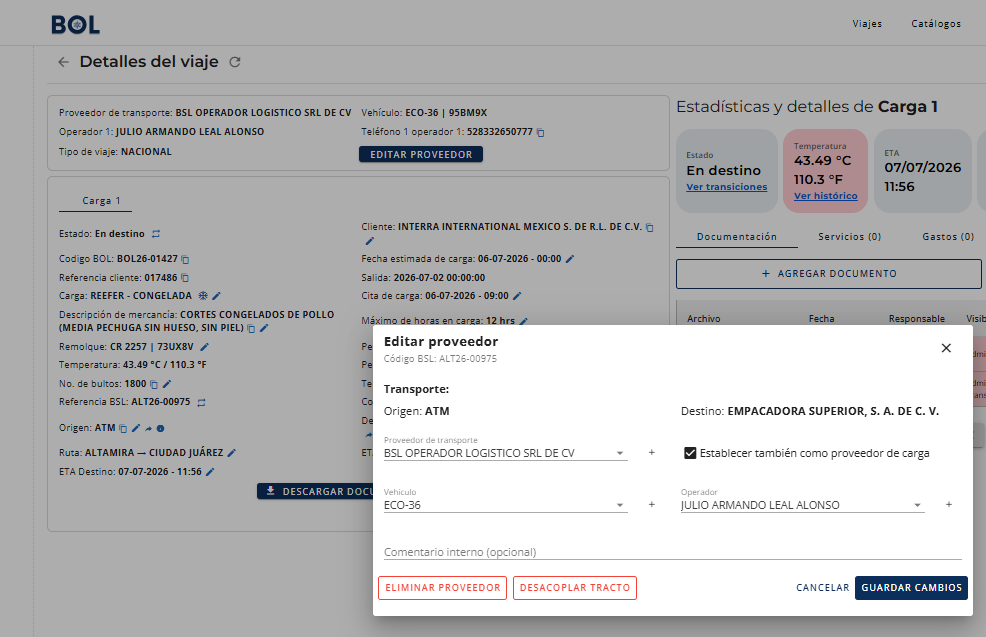Click the swap icon next to Estado En destino

pyautogui.click(x=156, y=234)
